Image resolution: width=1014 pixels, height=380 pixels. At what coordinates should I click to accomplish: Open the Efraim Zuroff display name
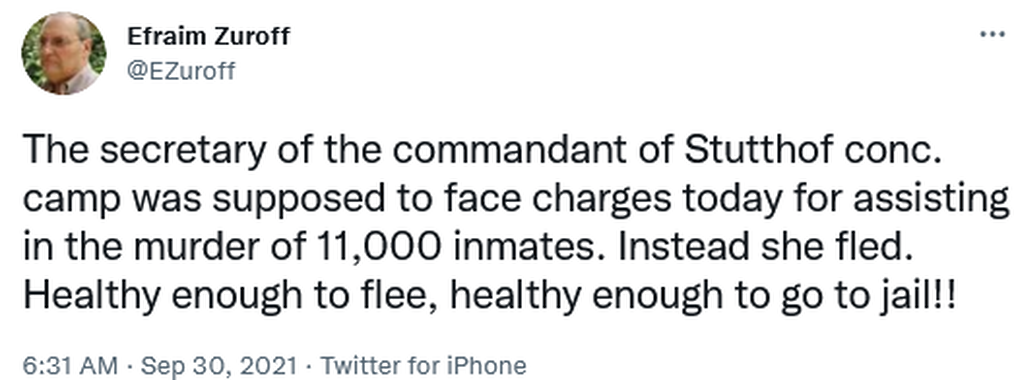tap(208, 37)
